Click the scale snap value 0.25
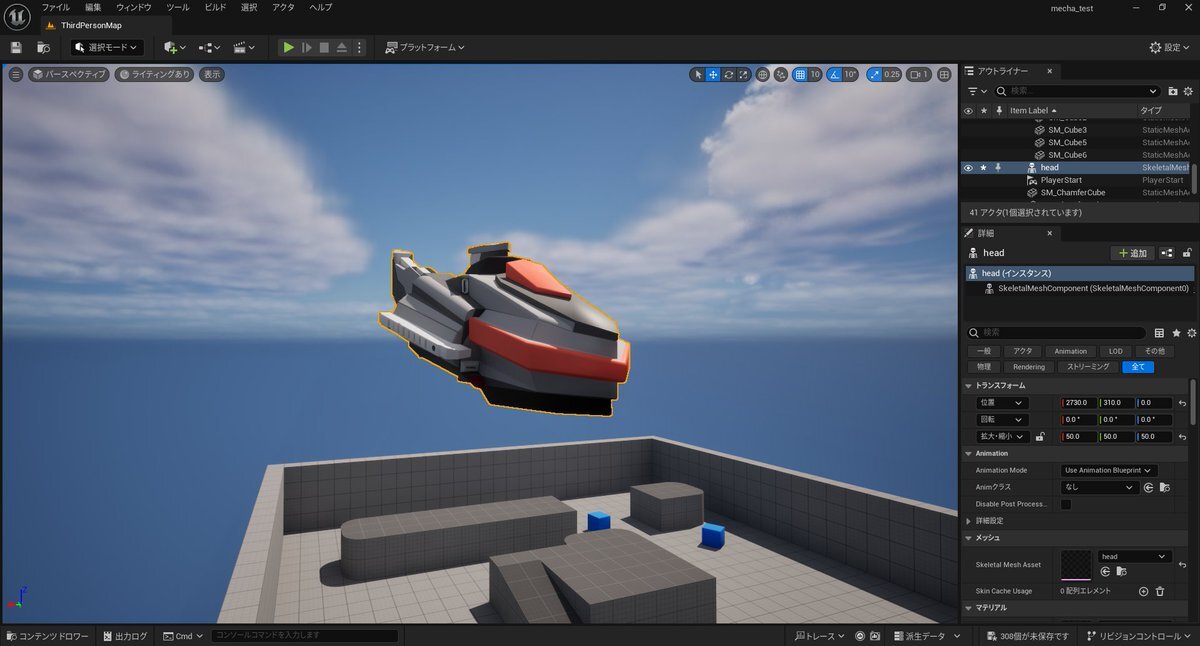This screenshot has width=1200, height=646. click(x=891, y=74)
